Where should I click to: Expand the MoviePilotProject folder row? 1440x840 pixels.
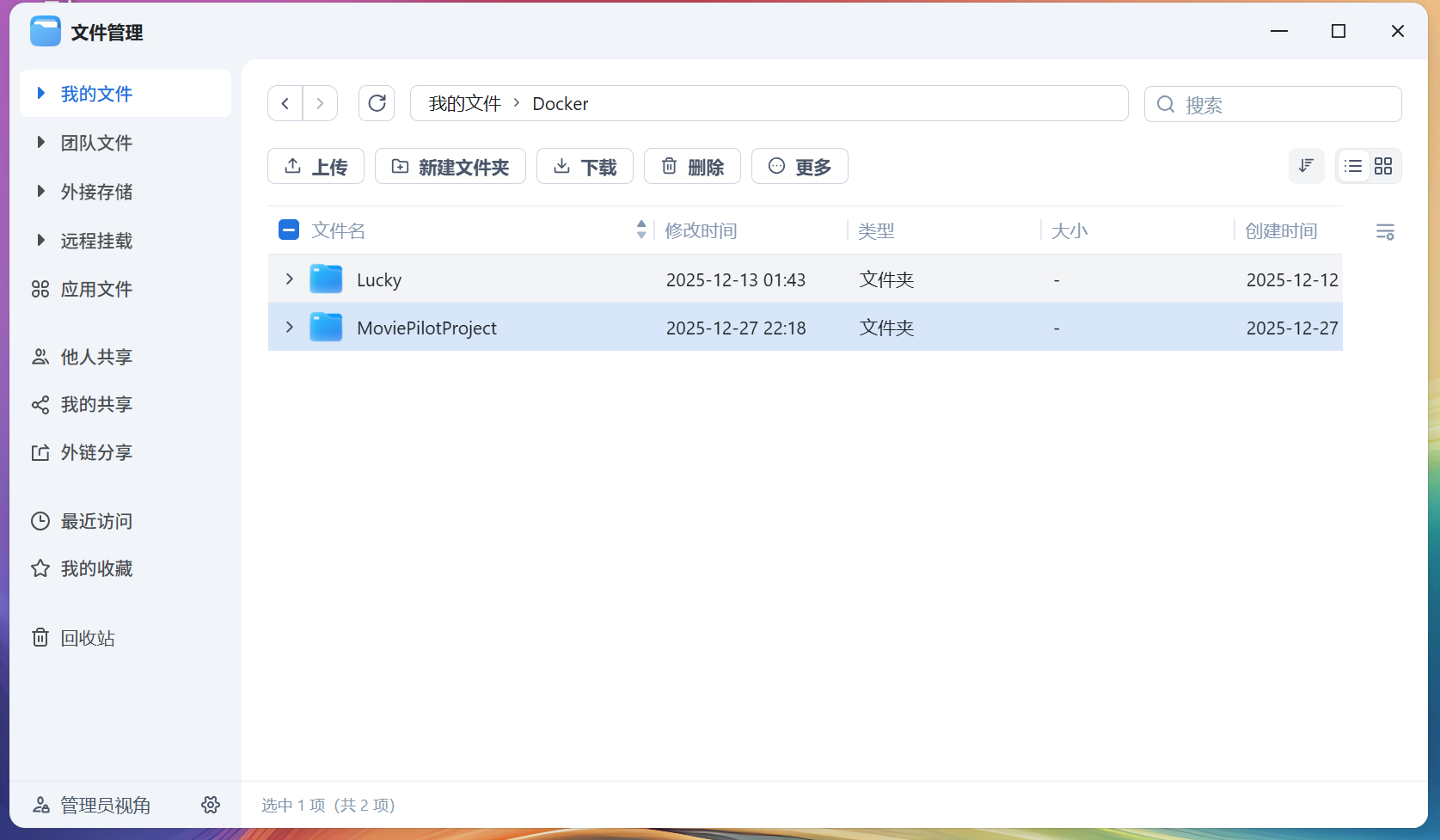tap(290, 328)
